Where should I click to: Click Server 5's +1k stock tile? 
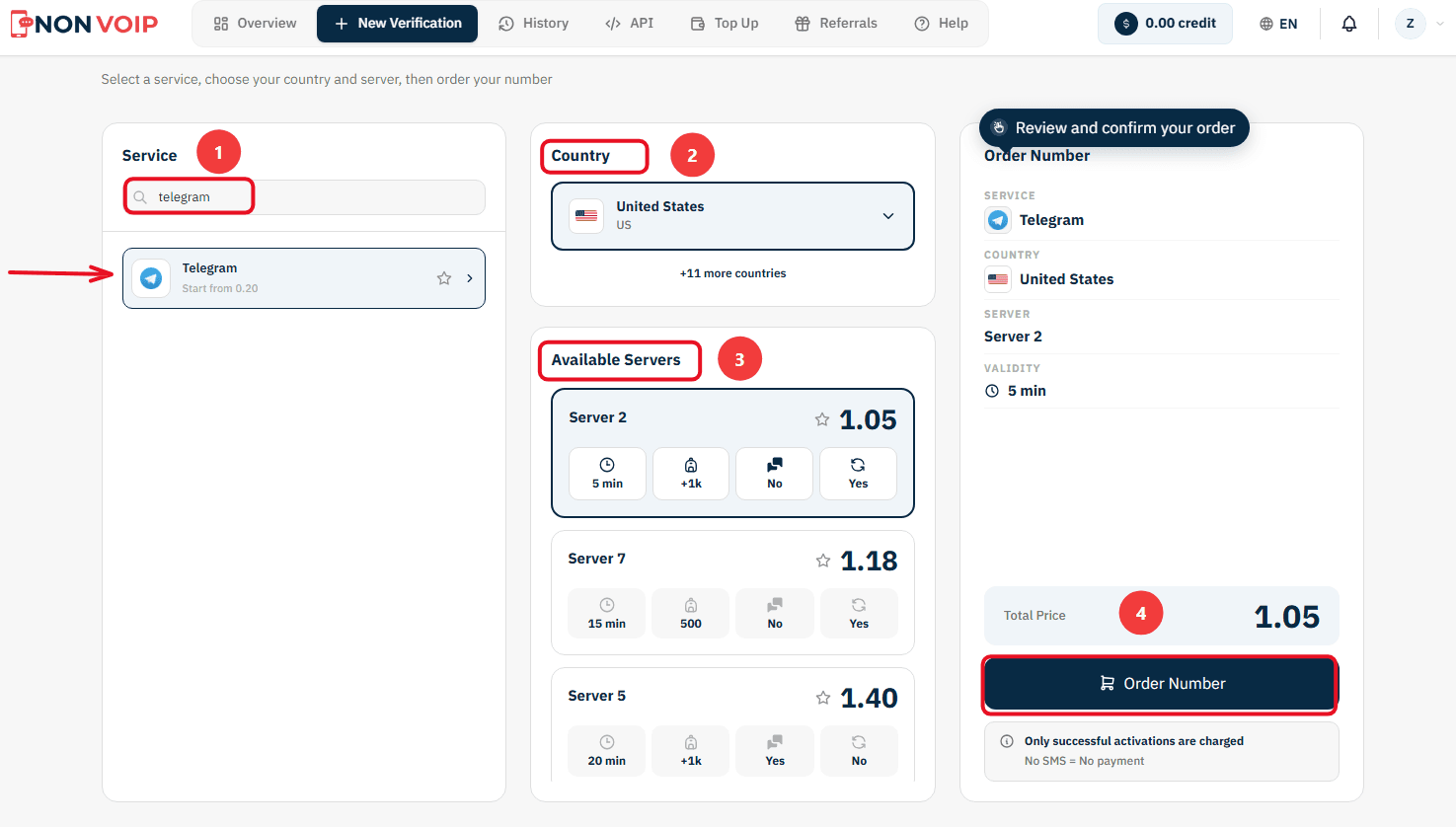691,751
